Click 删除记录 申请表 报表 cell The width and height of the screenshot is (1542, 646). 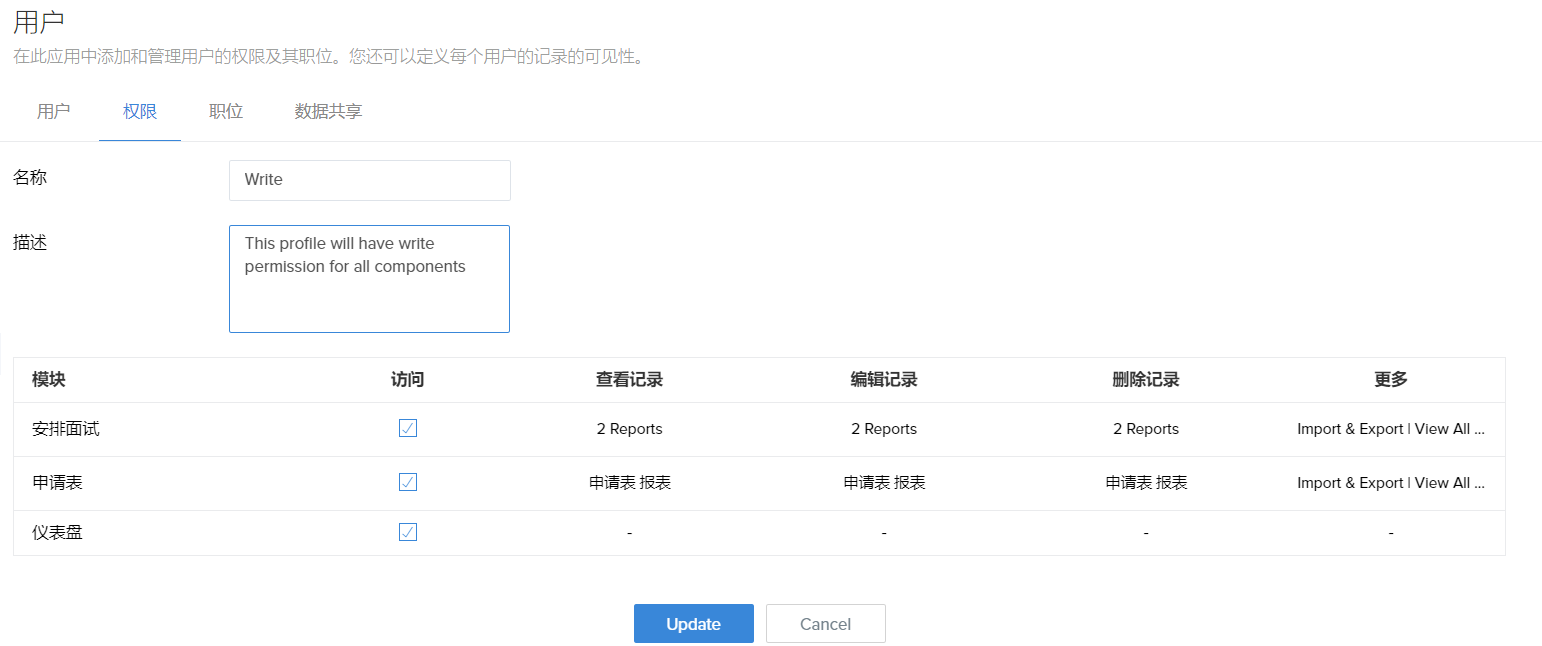pos(1146,483)
